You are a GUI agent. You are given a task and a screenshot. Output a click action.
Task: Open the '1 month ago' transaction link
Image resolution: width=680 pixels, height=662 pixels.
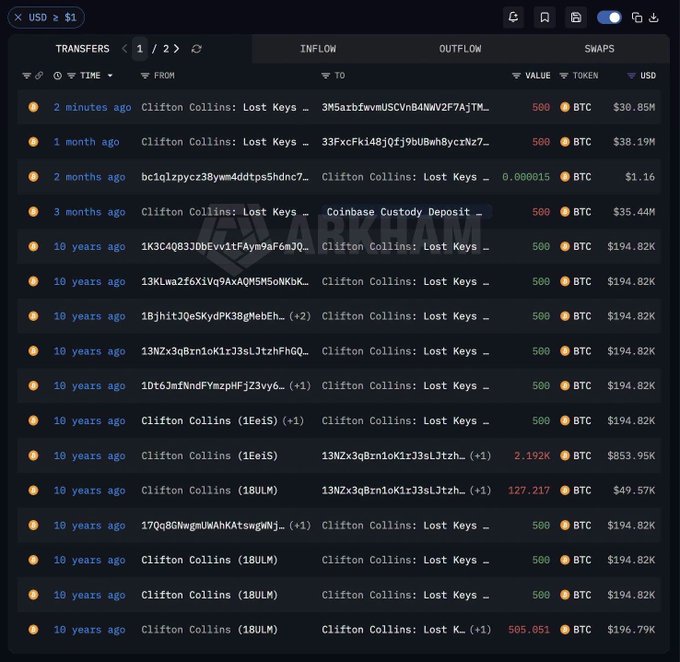[86, 142]
